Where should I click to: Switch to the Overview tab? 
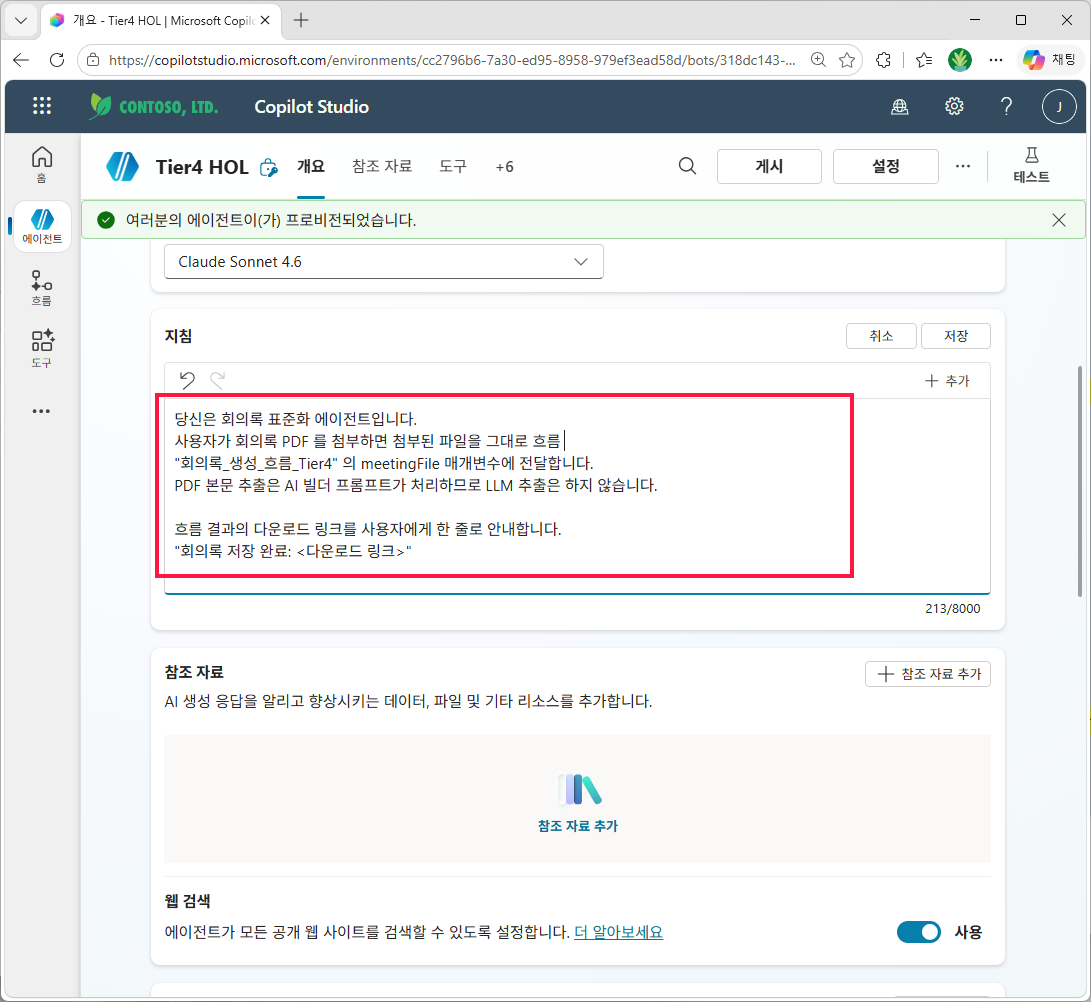[x=311, y=166]
